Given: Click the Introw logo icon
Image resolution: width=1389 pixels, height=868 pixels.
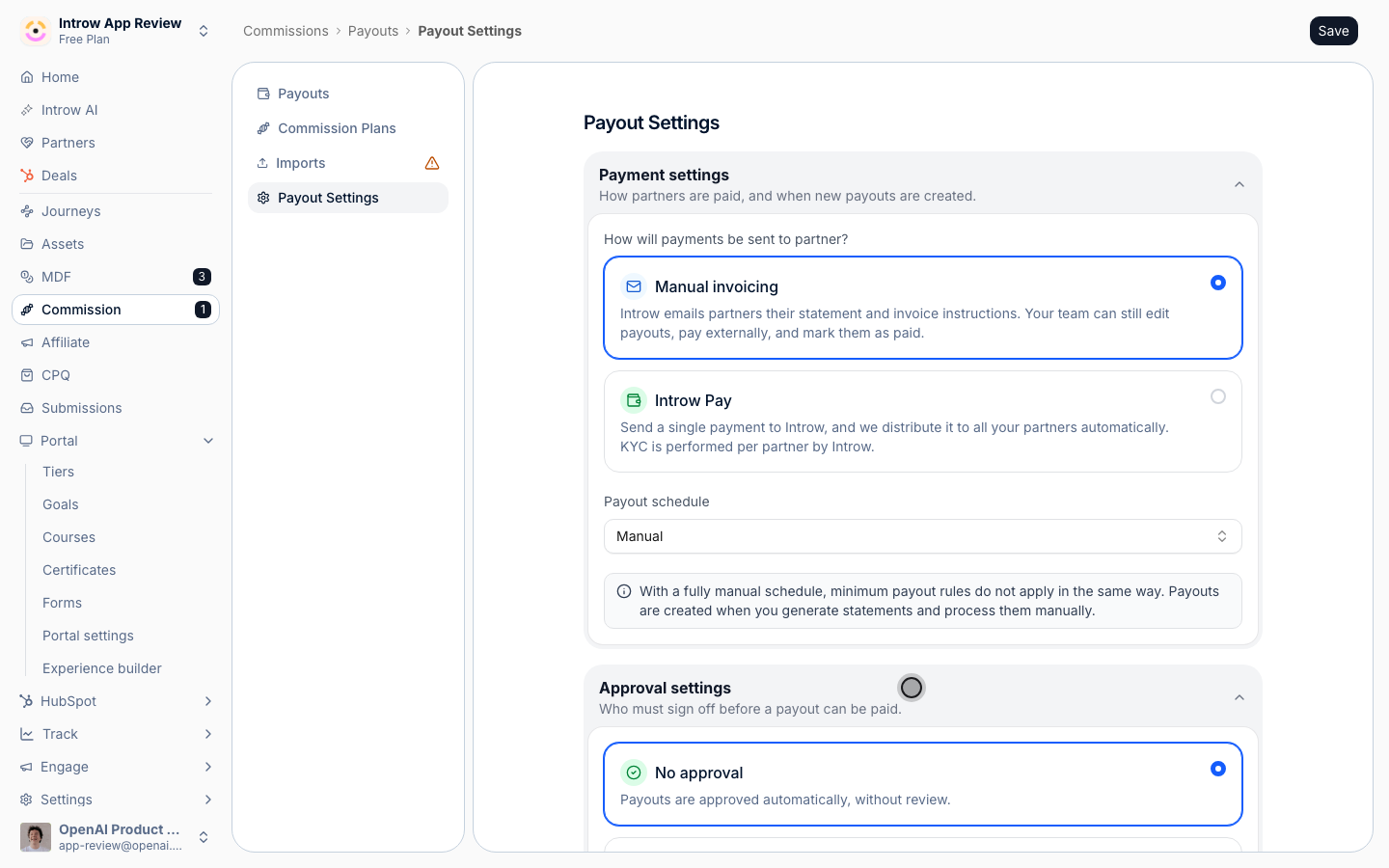Looking at the screenshot, I should tap(36, 31).
